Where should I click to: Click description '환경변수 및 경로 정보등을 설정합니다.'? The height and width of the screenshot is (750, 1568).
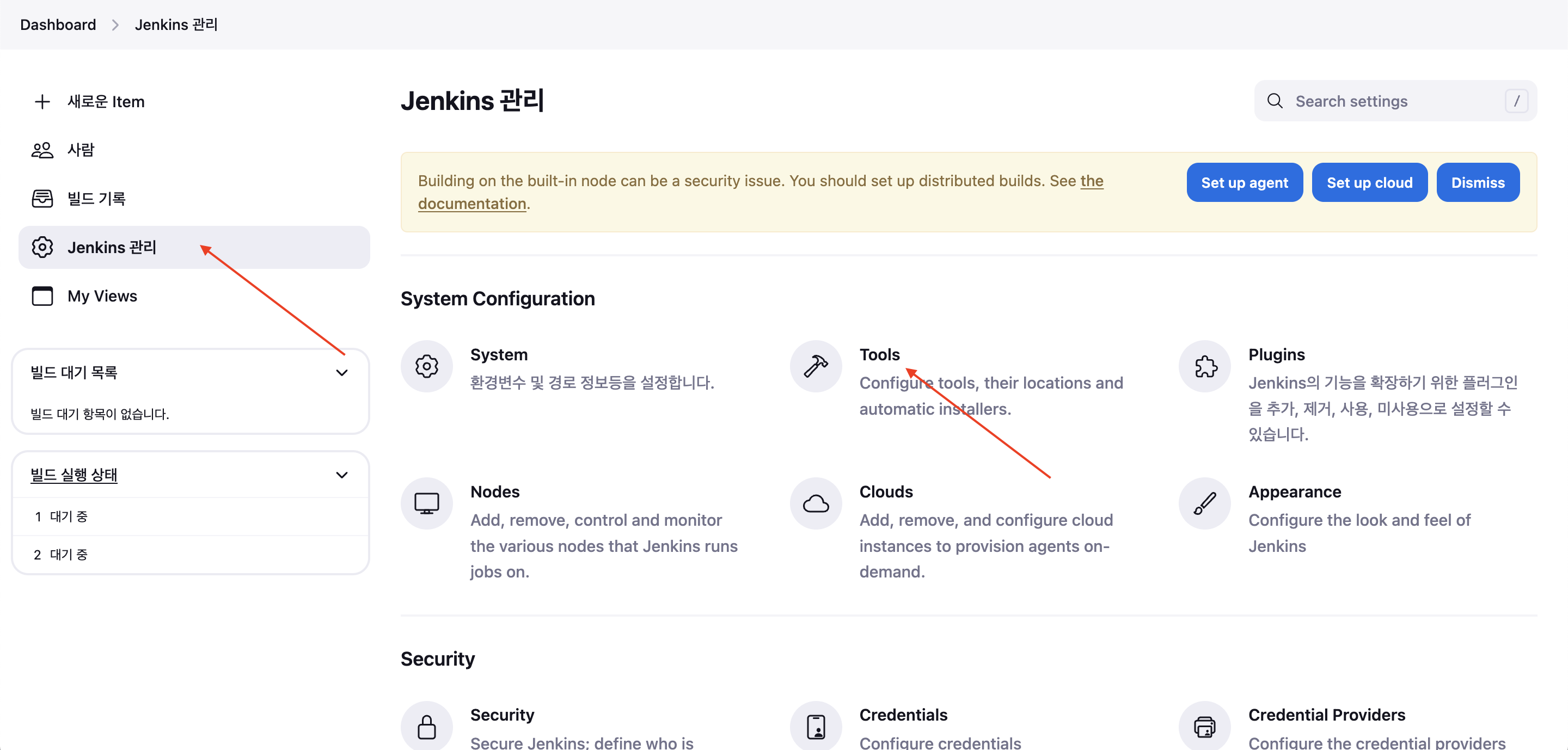point(592,383)
